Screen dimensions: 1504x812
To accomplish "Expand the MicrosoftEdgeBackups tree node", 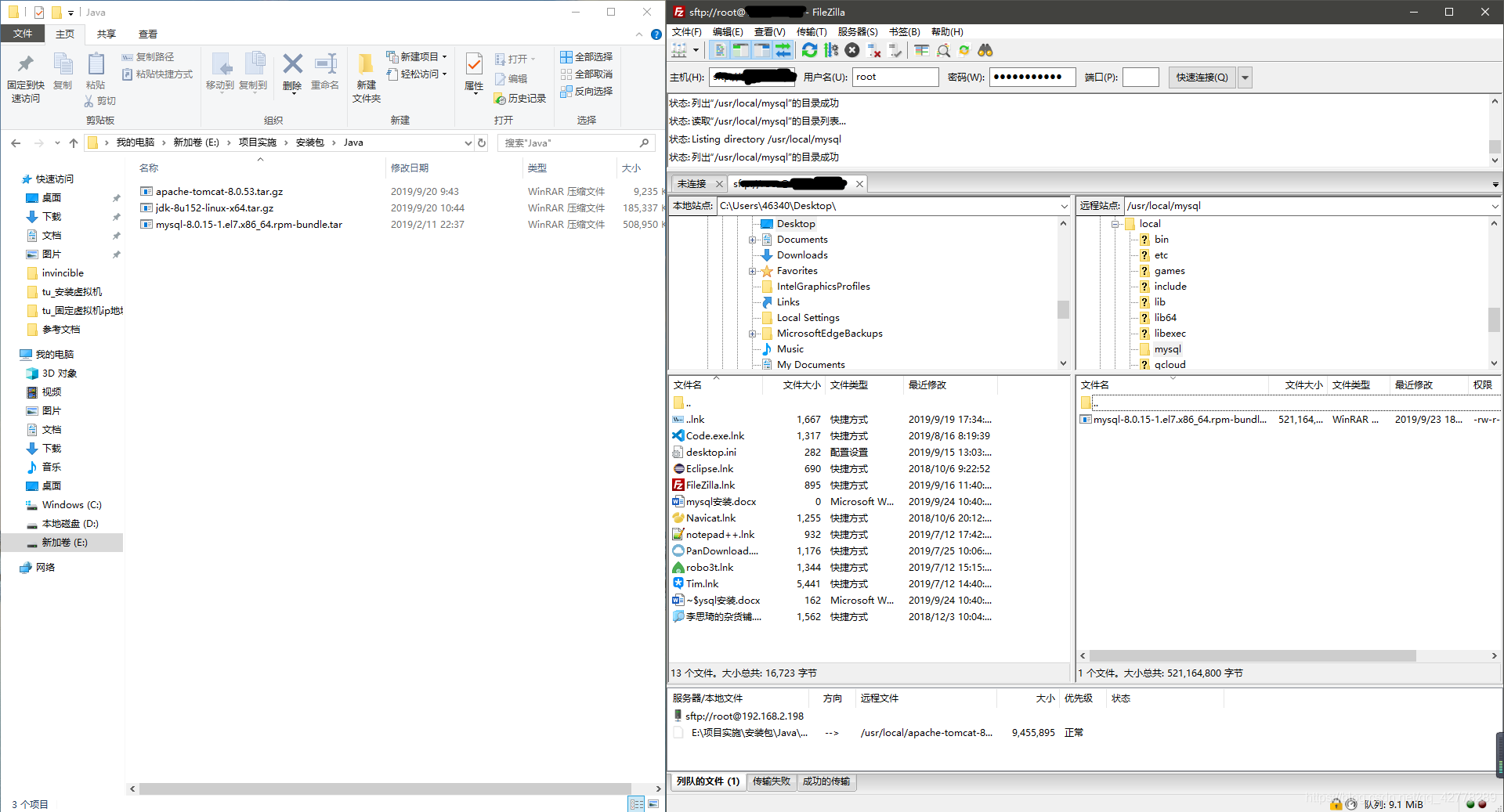I will [752, 334].
